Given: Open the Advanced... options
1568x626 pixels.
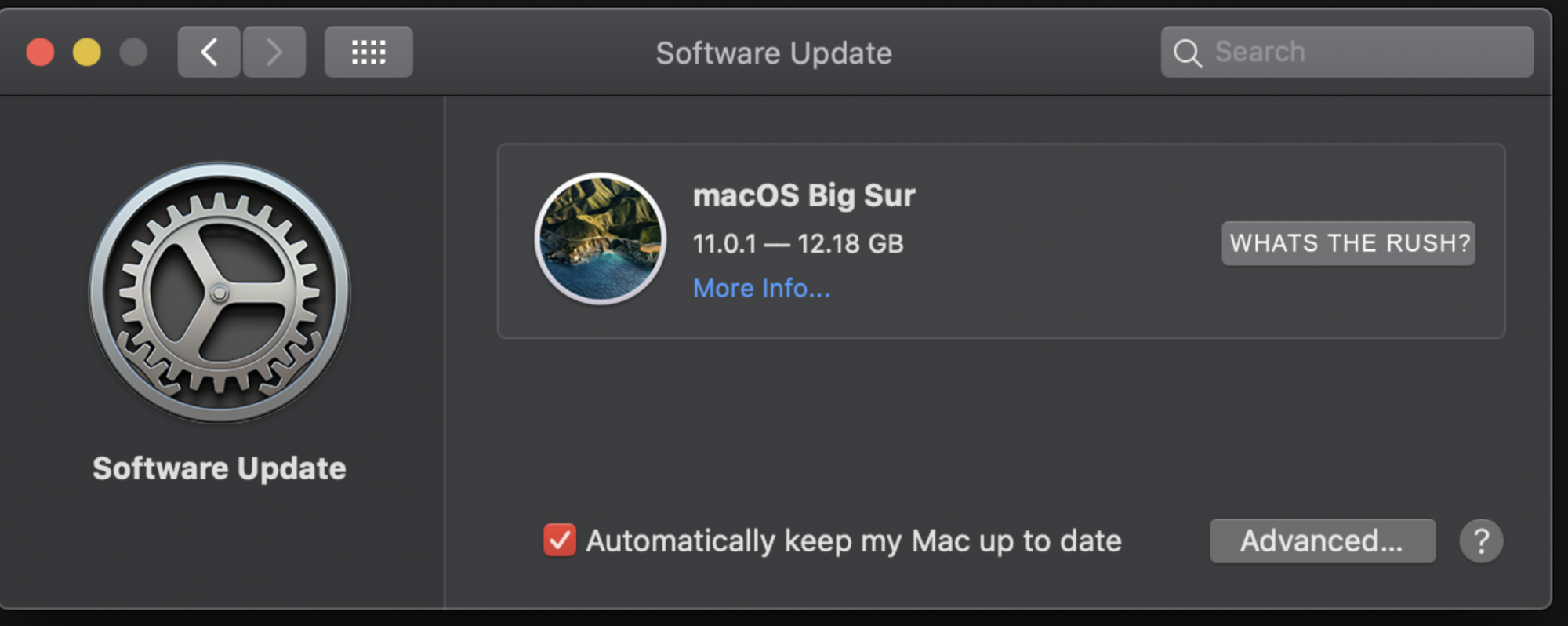Looking at the screenshot, I should [x=1323, y=540].
